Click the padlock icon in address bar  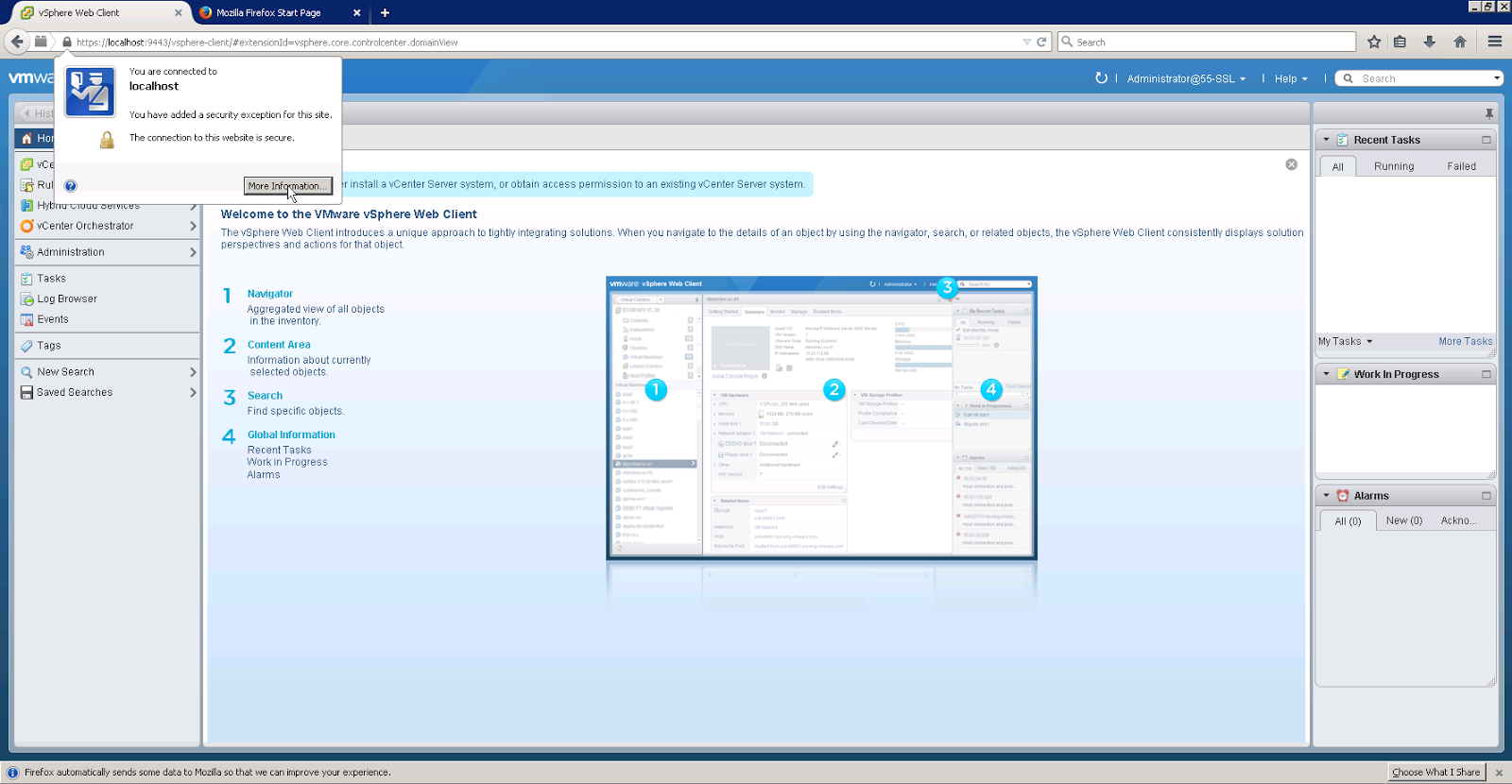[x=67, y=43]
